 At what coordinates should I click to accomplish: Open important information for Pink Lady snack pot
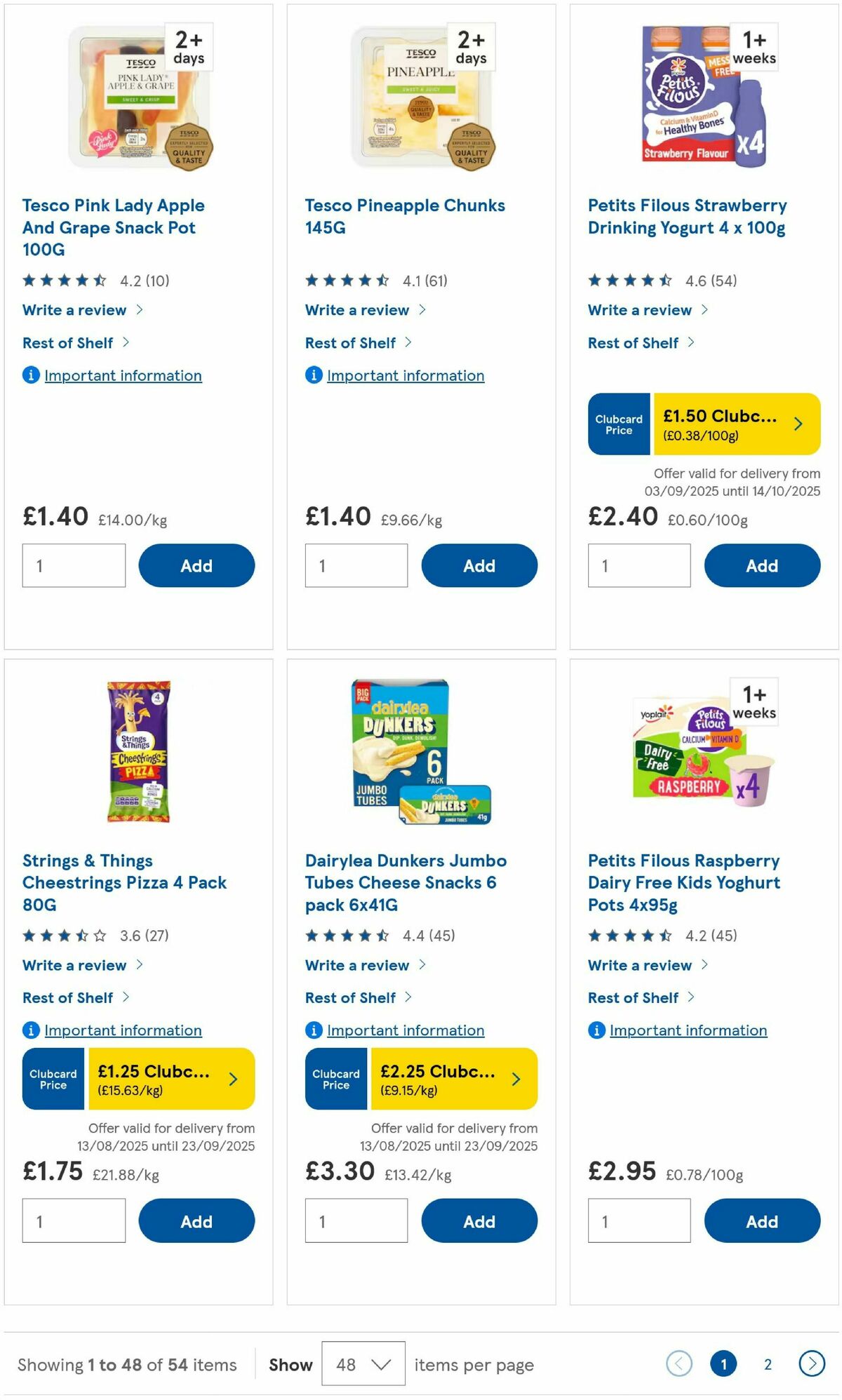point(29,376)
